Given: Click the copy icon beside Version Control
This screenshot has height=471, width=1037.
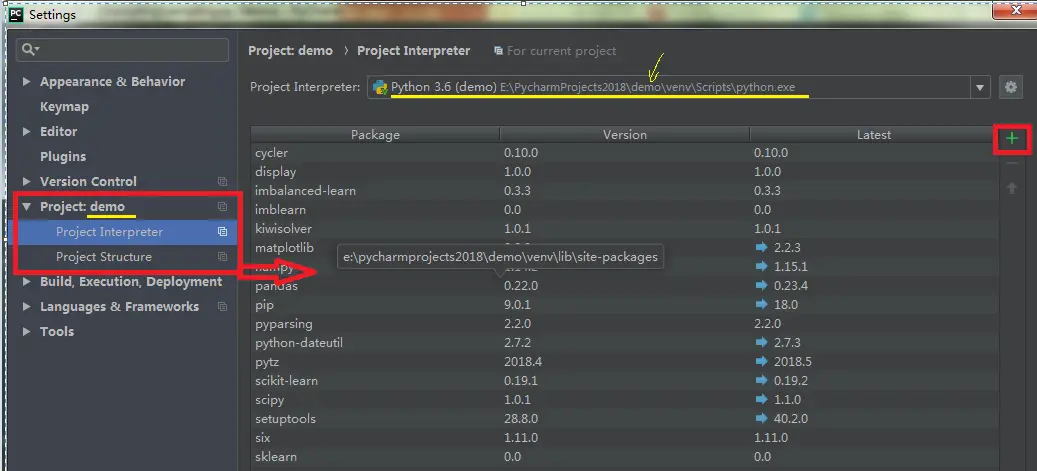Looking at the screenshot, I should pos(222,181).
